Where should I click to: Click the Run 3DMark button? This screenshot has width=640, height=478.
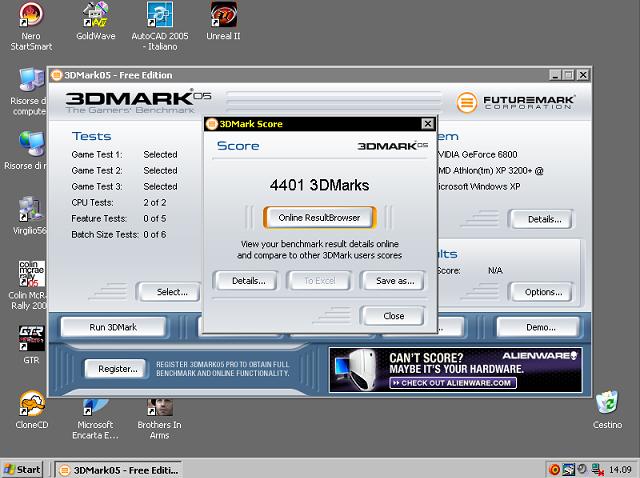coord(113,327)
